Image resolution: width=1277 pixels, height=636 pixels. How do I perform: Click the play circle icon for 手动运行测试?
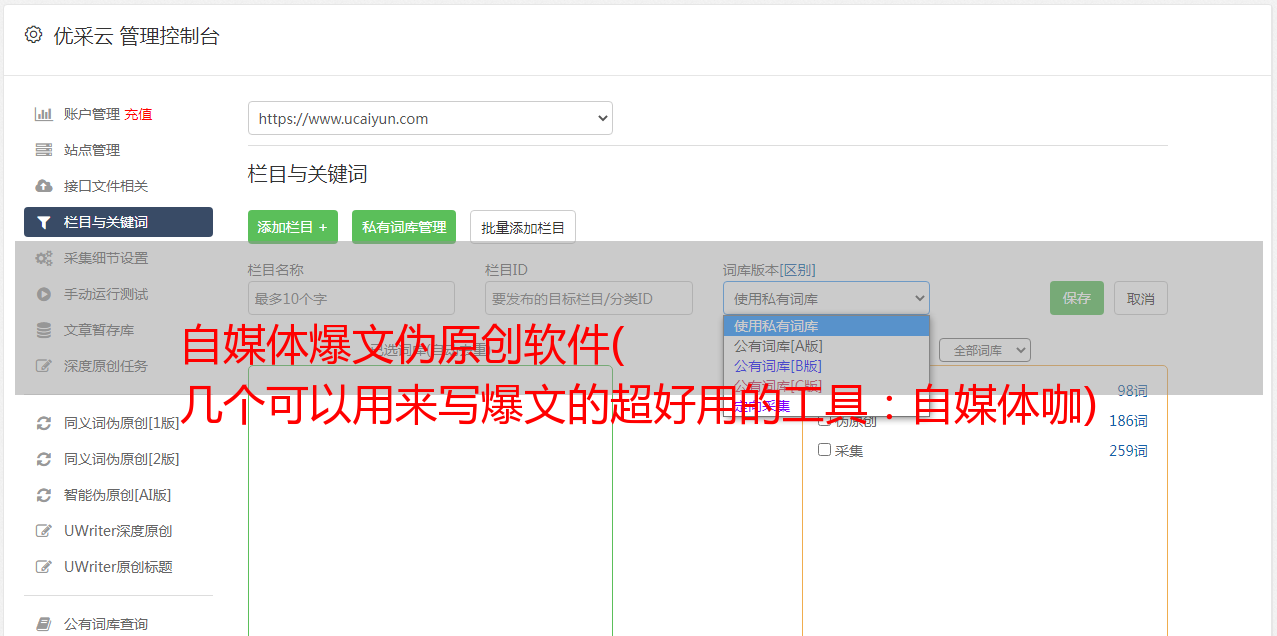coord(44,294)
